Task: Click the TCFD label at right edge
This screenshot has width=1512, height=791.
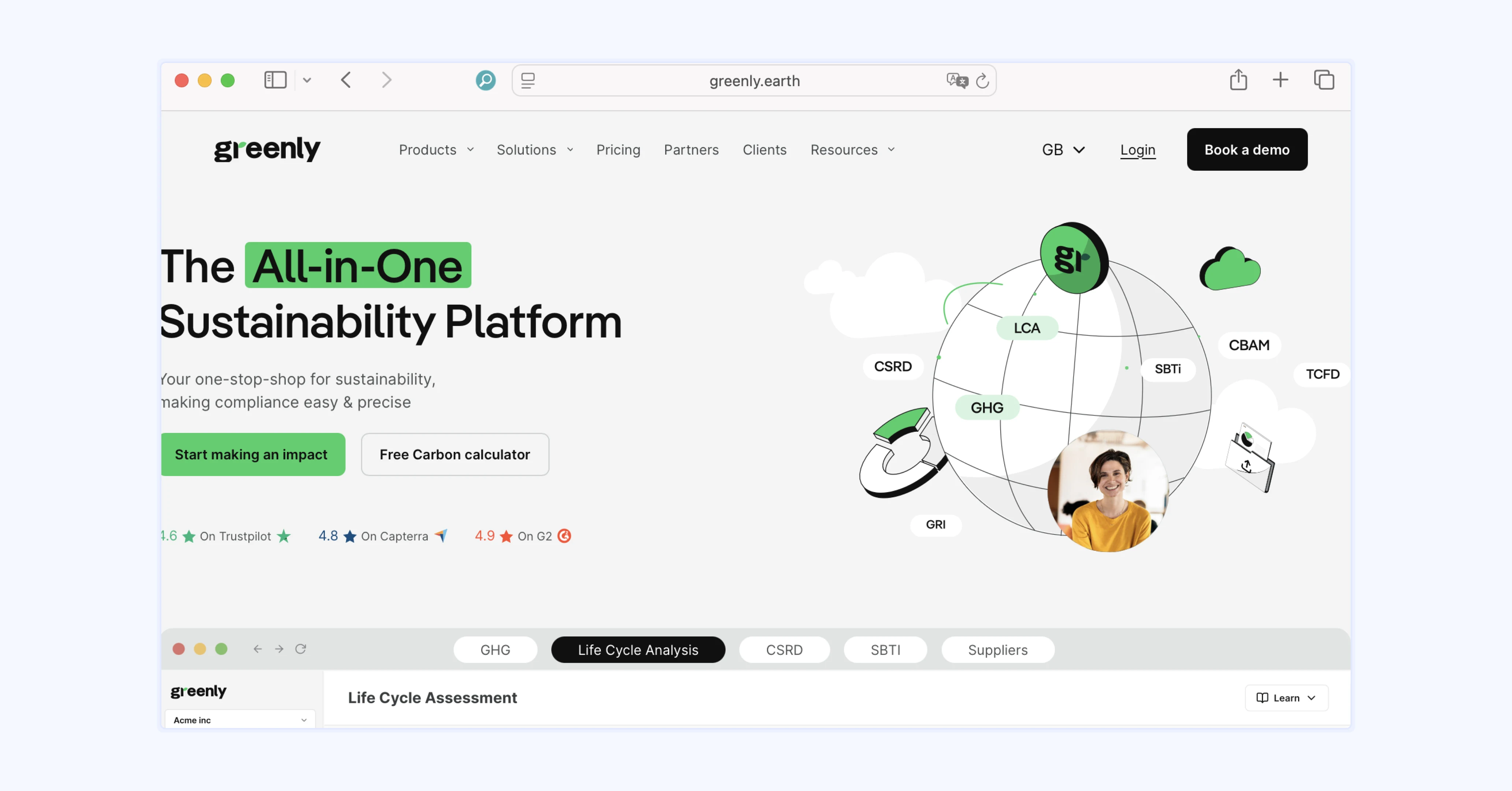Action: pyautogui.click(x=1322, y=374)
